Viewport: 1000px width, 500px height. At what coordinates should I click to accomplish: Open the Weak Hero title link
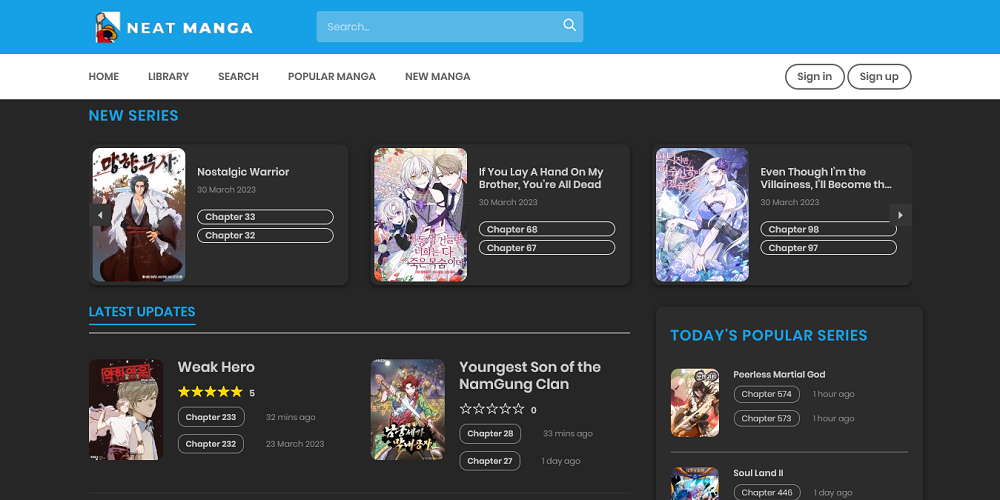pyautogui.click(x=216, y=367)
